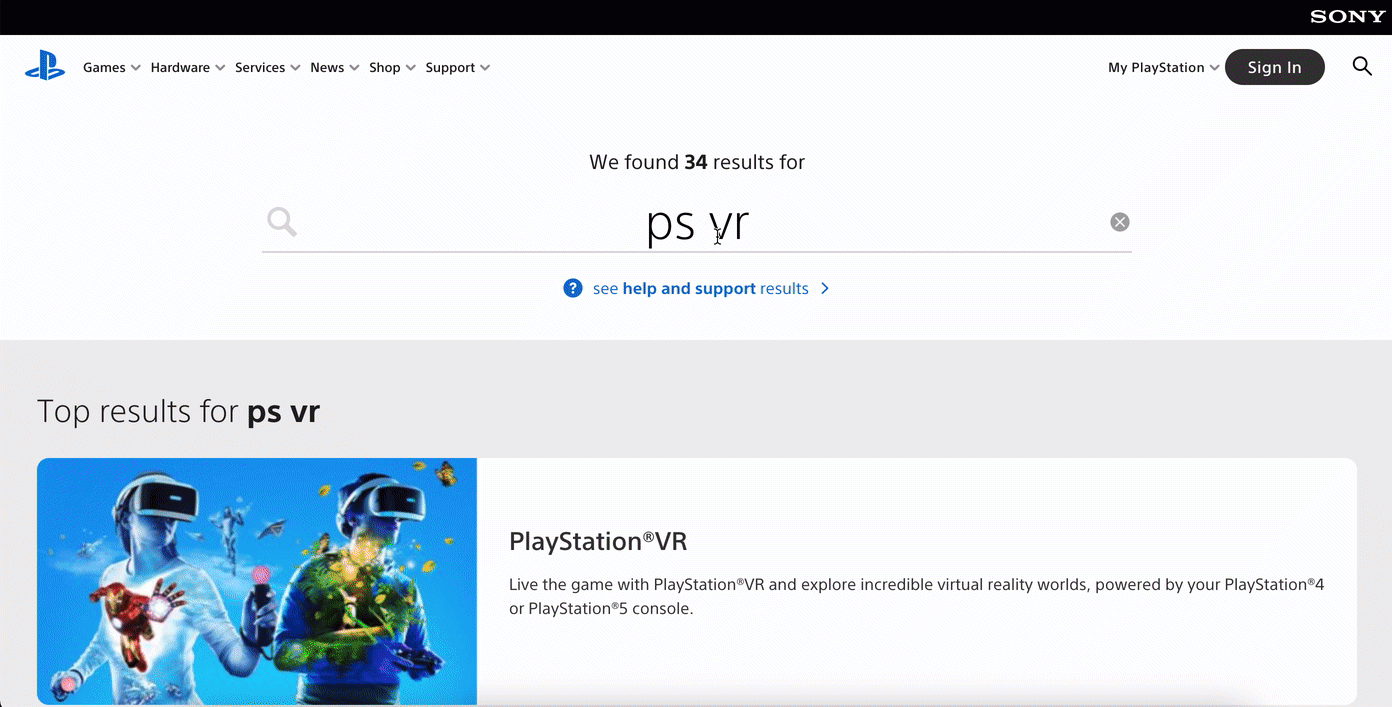
Task: Open the My PlayStation dropdown
Action: tap(1164, 67)
